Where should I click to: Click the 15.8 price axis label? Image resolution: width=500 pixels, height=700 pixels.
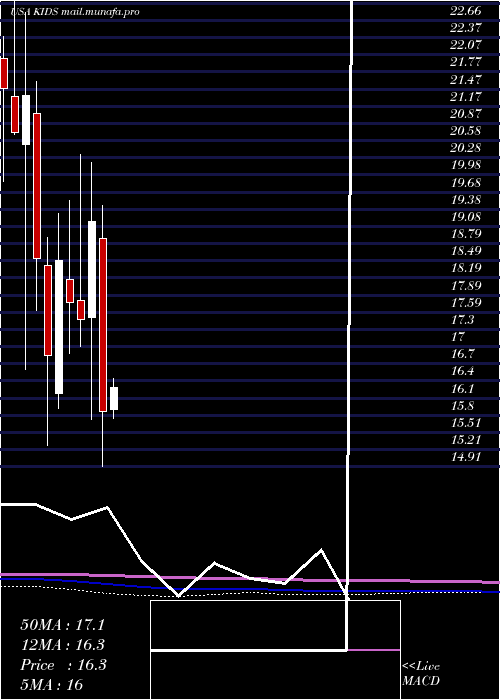pyautogui.click(x=462, y=406)
